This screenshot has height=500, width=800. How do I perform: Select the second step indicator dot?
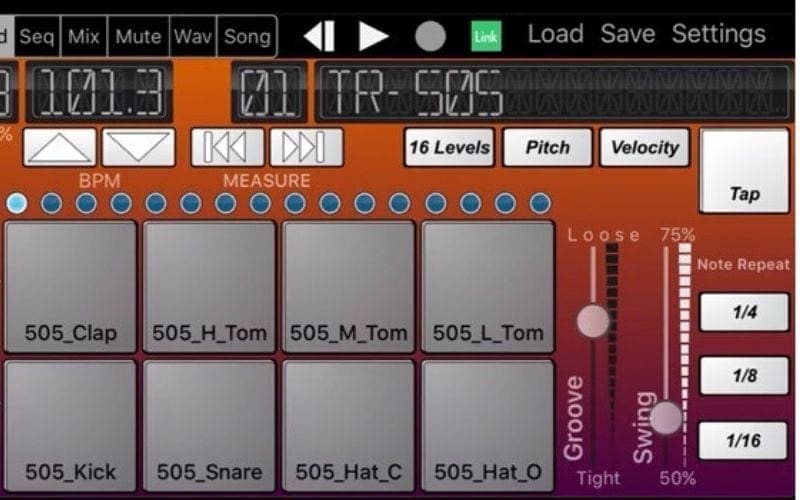coord(52,203)
